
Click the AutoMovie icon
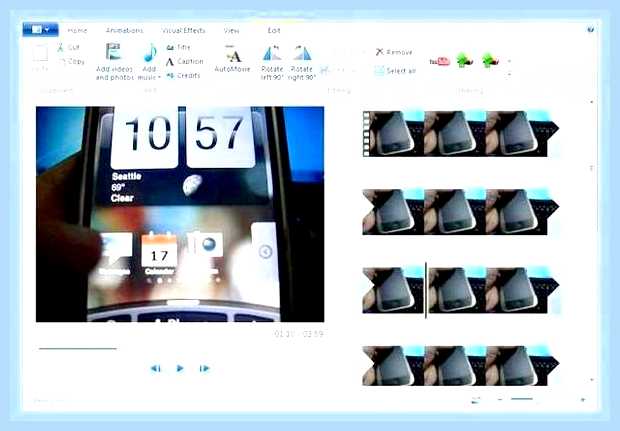tap(233, 53)
